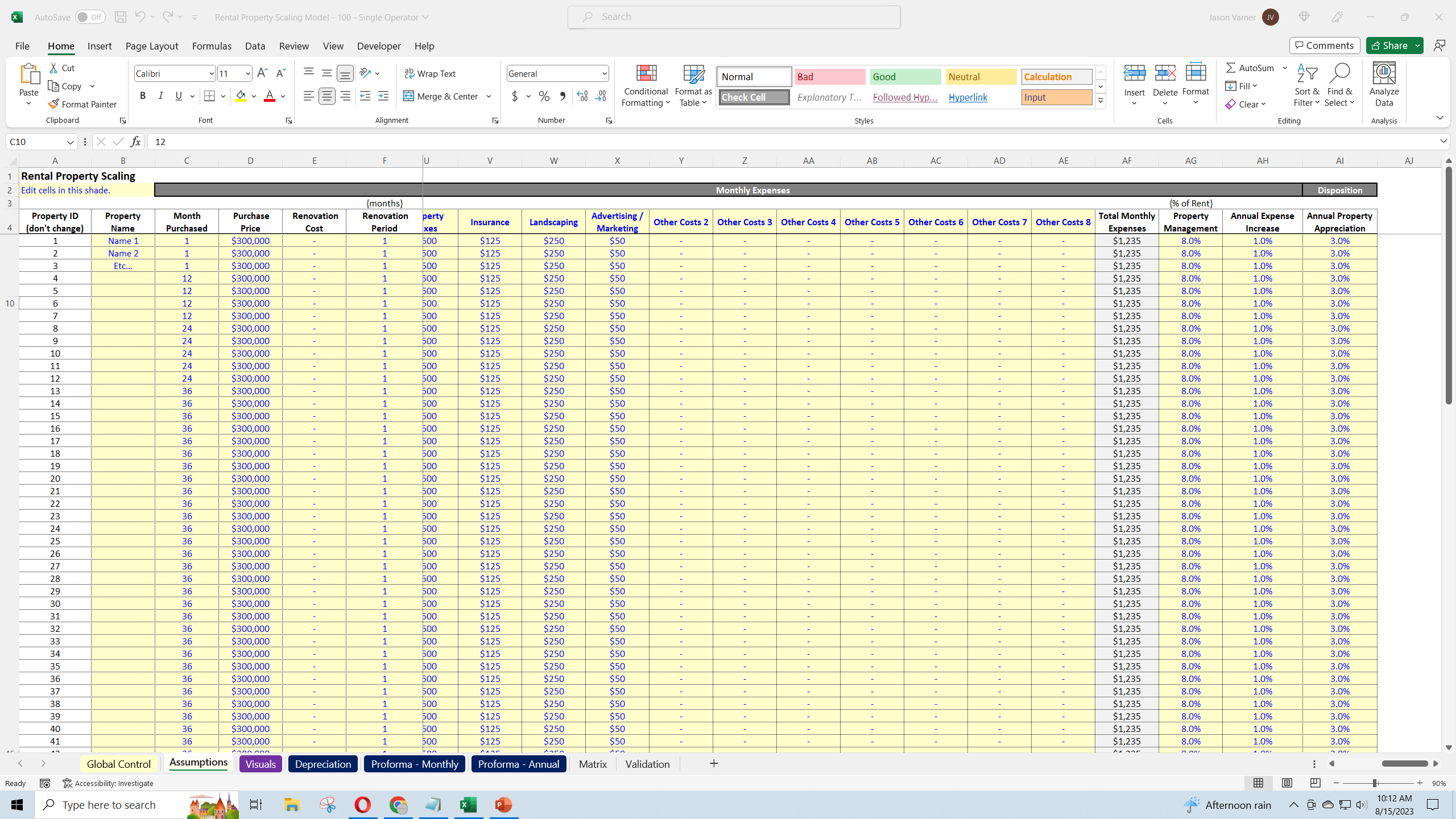Open the font name Calibri dropdown
Screen dimensions: 1456x819
tap(211, 73)
